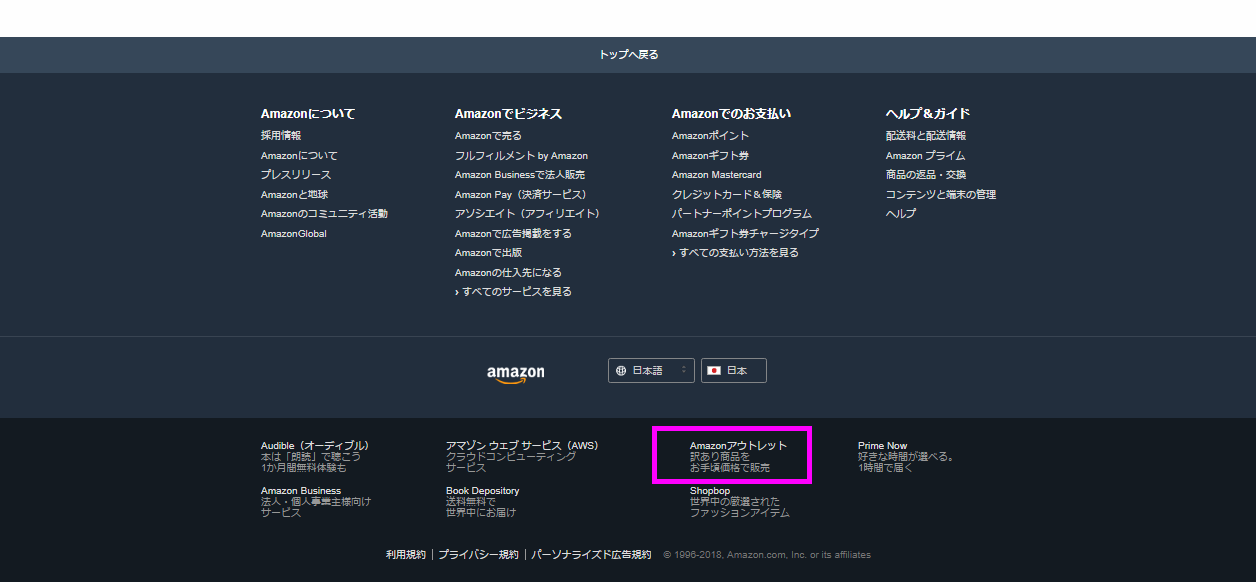The image size is (1256, 582).
Task: Open 商品の返品・交換 returns link
Action: coord(925,175)
